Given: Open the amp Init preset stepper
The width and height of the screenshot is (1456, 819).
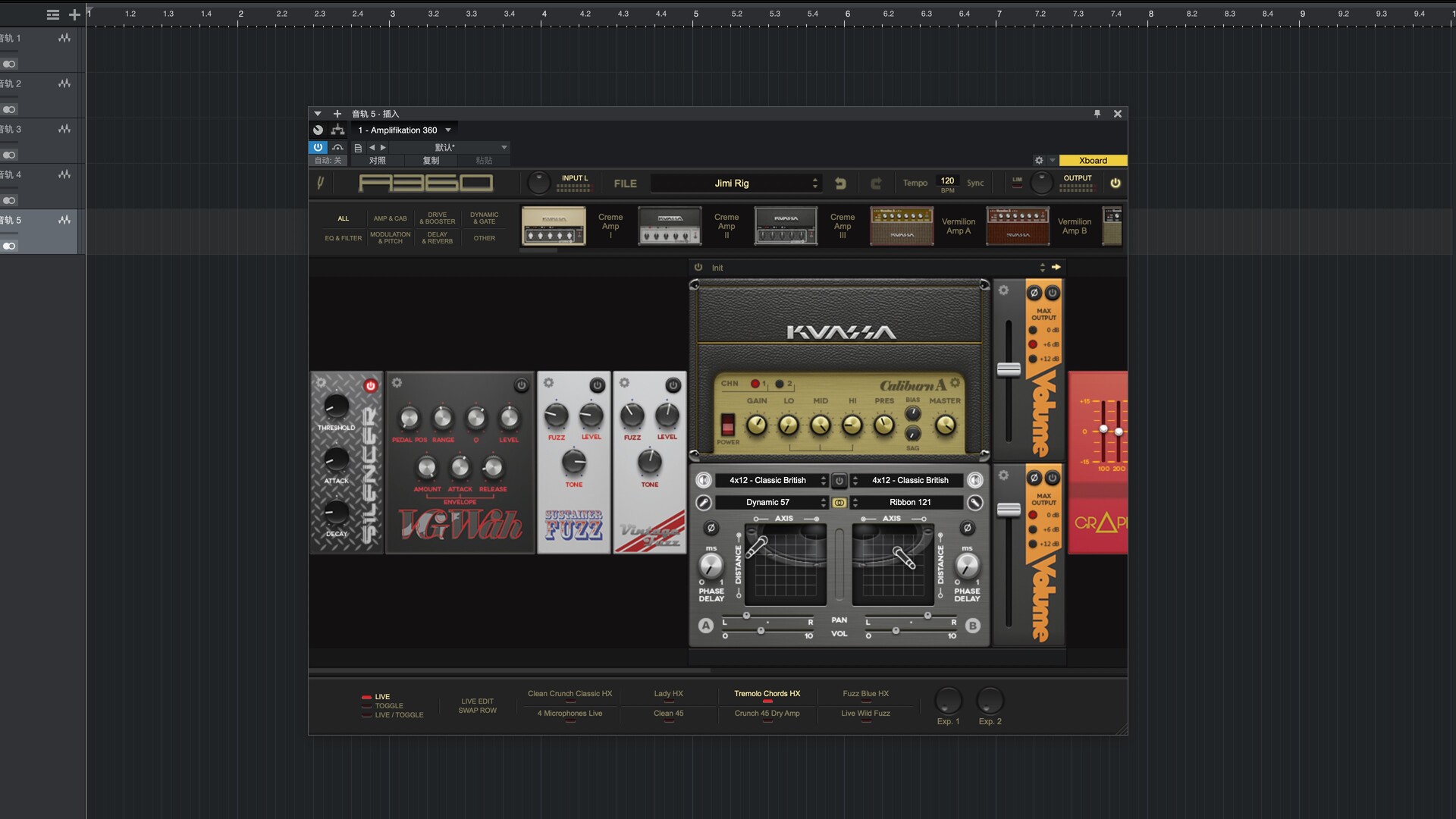Looking at the screenshot, I should coord(1042,267).
